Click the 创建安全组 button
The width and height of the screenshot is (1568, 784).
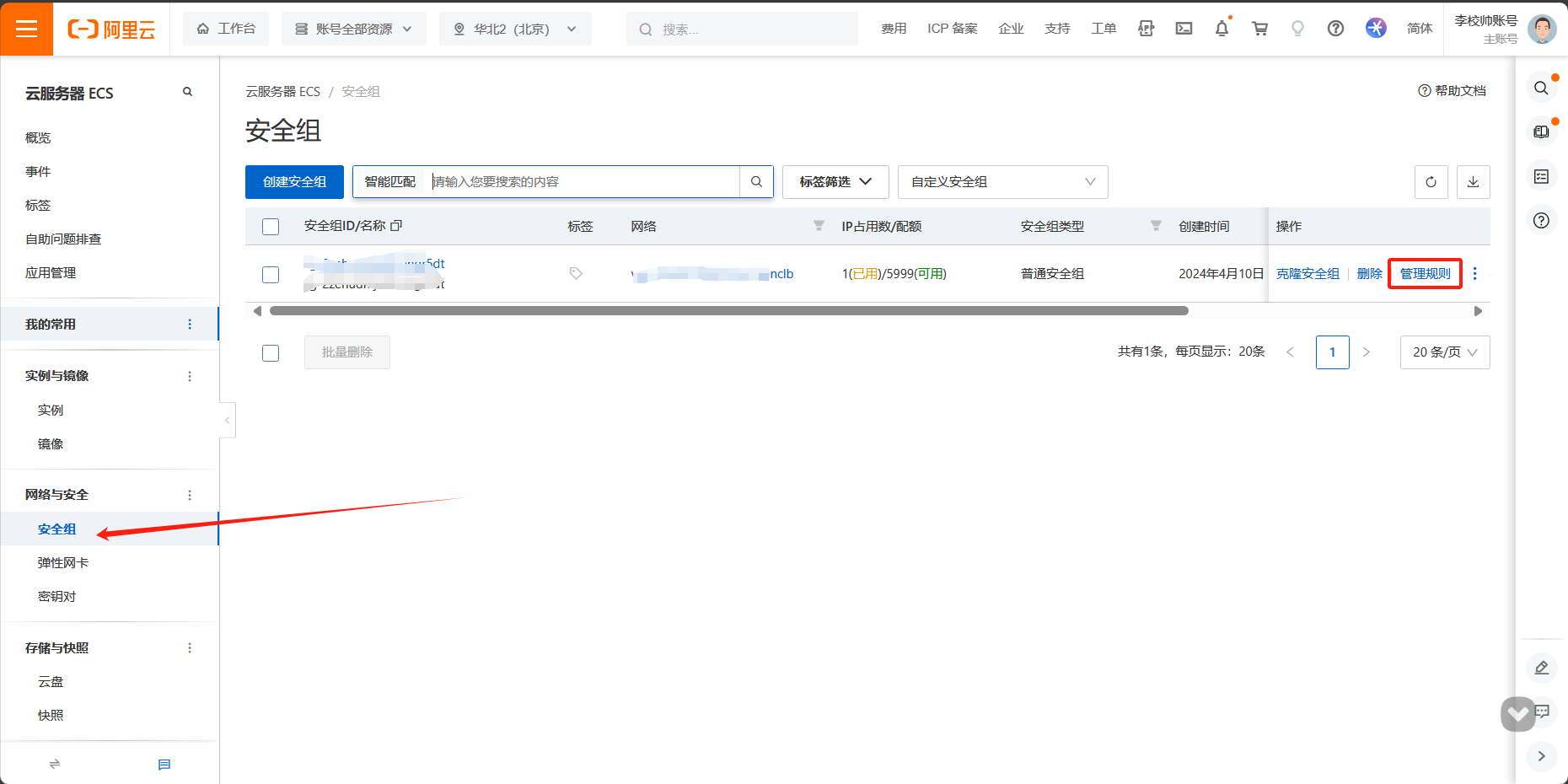pos(294,182)
